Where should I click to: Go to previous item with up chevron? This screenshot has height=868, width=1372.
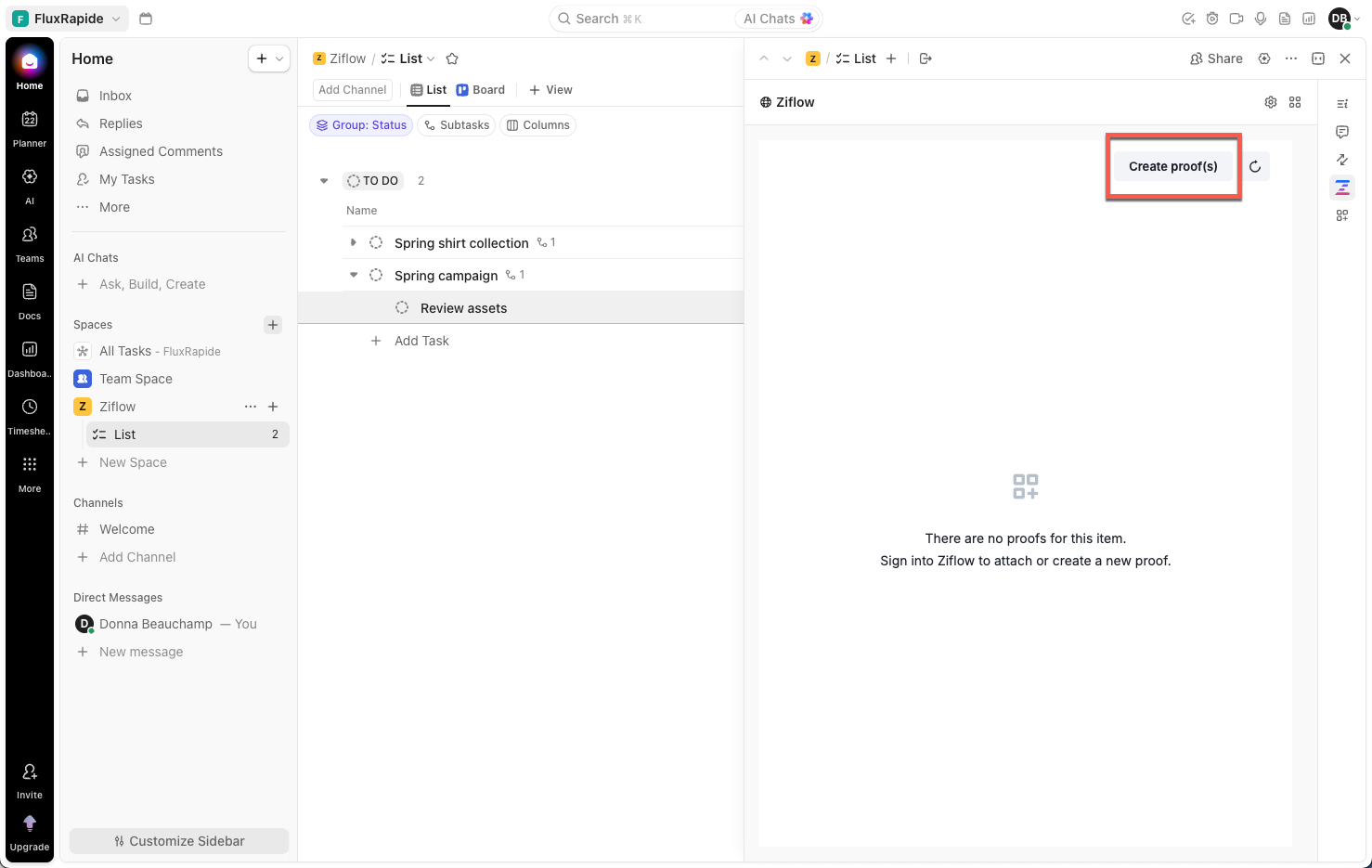click(x=764, y=58)
